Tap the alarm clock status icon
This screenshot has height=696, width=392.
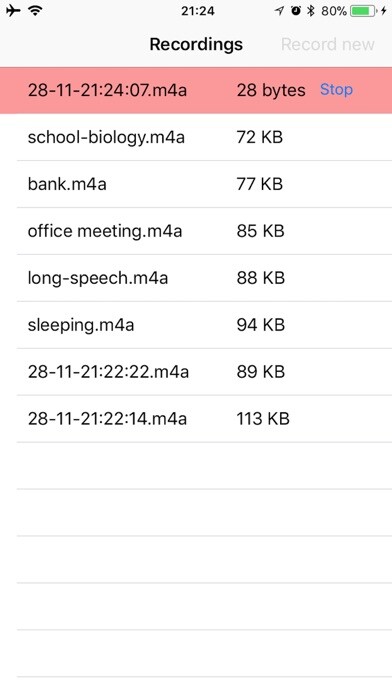pyautogui.click(x=296, y=11)
